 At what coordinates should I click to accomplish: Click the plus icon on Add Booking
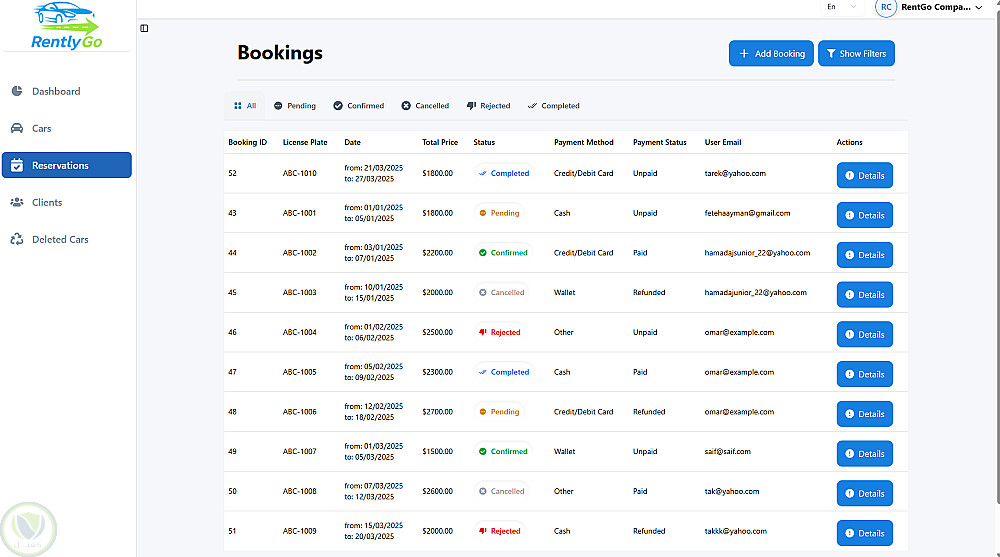pos(743,54)
